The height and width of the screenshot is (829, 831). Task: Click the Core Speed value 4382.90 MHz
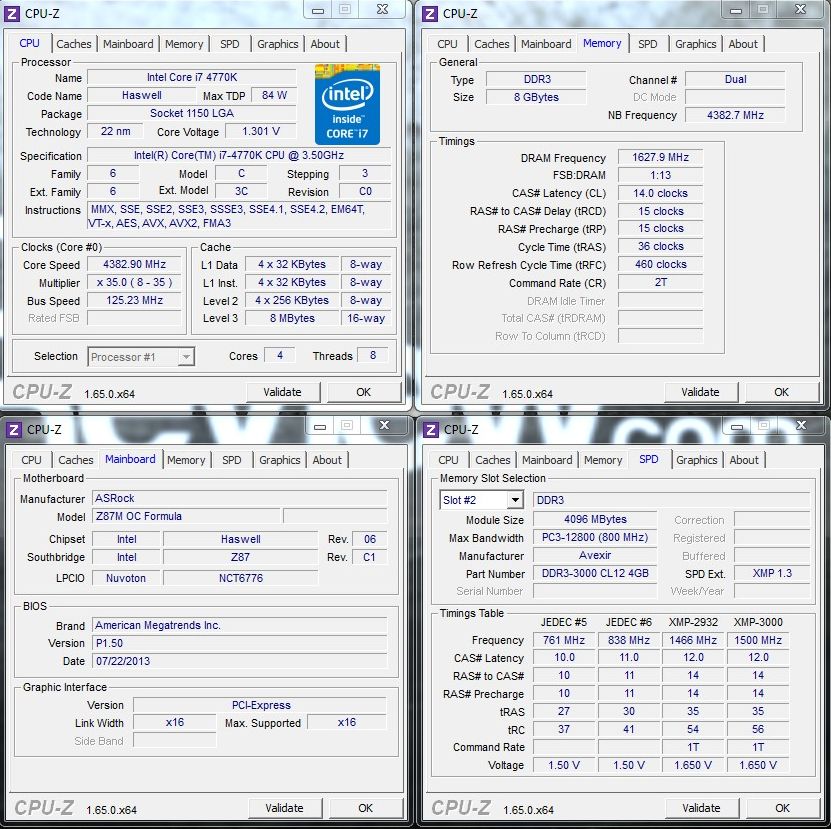click(135, 264)
